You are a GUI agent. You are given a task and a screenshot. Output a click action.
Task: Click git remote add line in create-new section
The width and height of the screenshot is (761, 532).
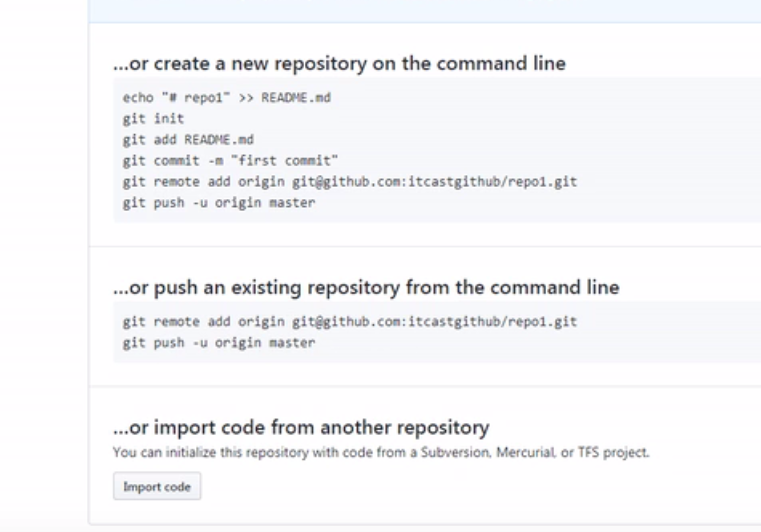click(x=349, y=181)
